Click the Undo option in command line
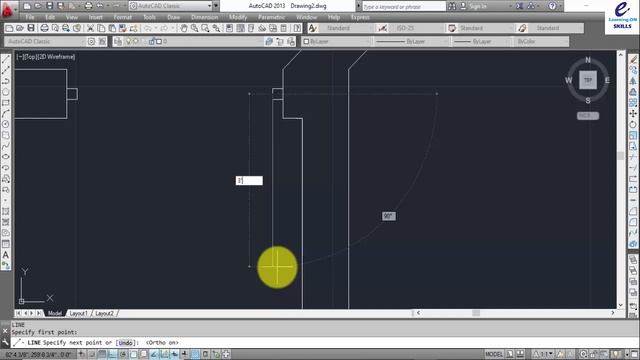 pyautogui.click(x=125, y=343)
